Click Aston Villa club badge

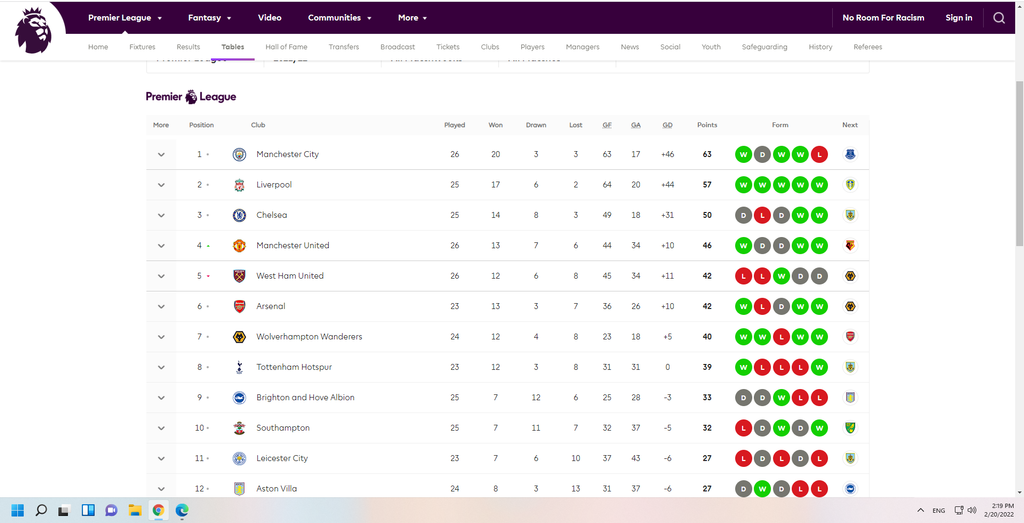coord(240,488)
